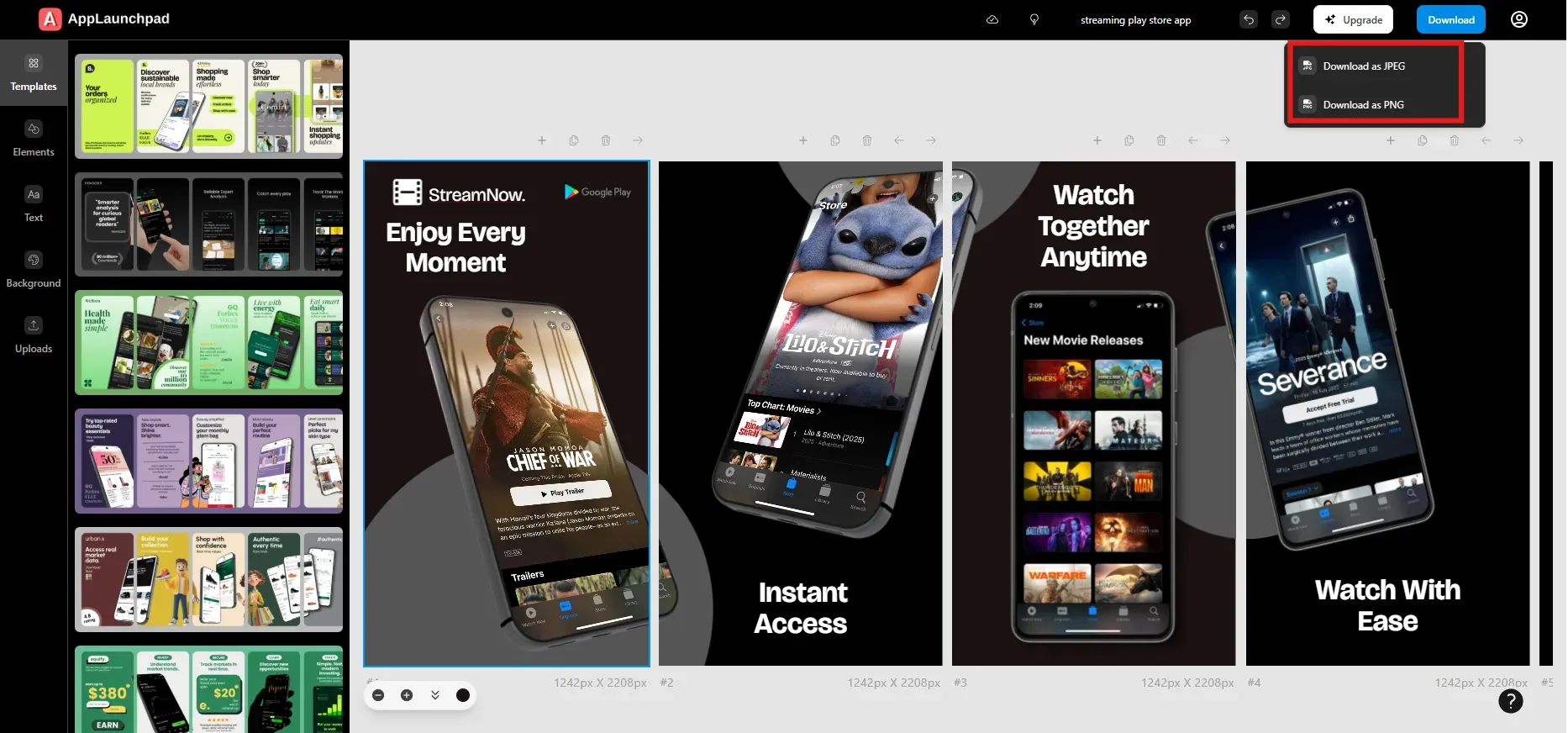
Task: Select the lime green shopping template
Action: [209, 106]
